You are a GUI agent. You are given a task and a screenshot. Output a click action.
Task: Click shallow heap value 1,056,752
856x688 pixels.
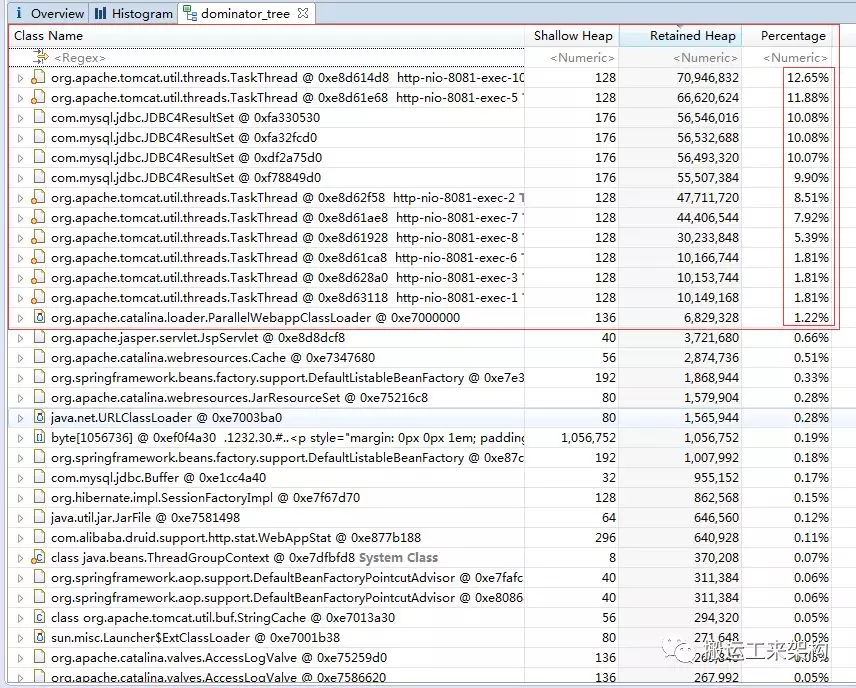[588, 438]
